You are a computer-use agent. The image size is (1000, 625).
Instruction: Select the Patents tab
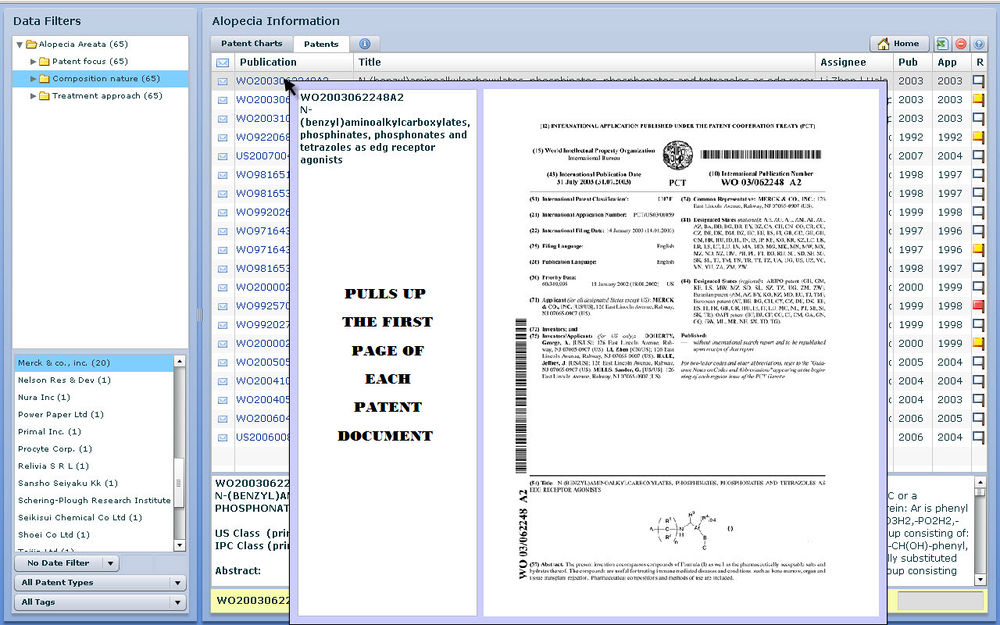coord(321,44)
